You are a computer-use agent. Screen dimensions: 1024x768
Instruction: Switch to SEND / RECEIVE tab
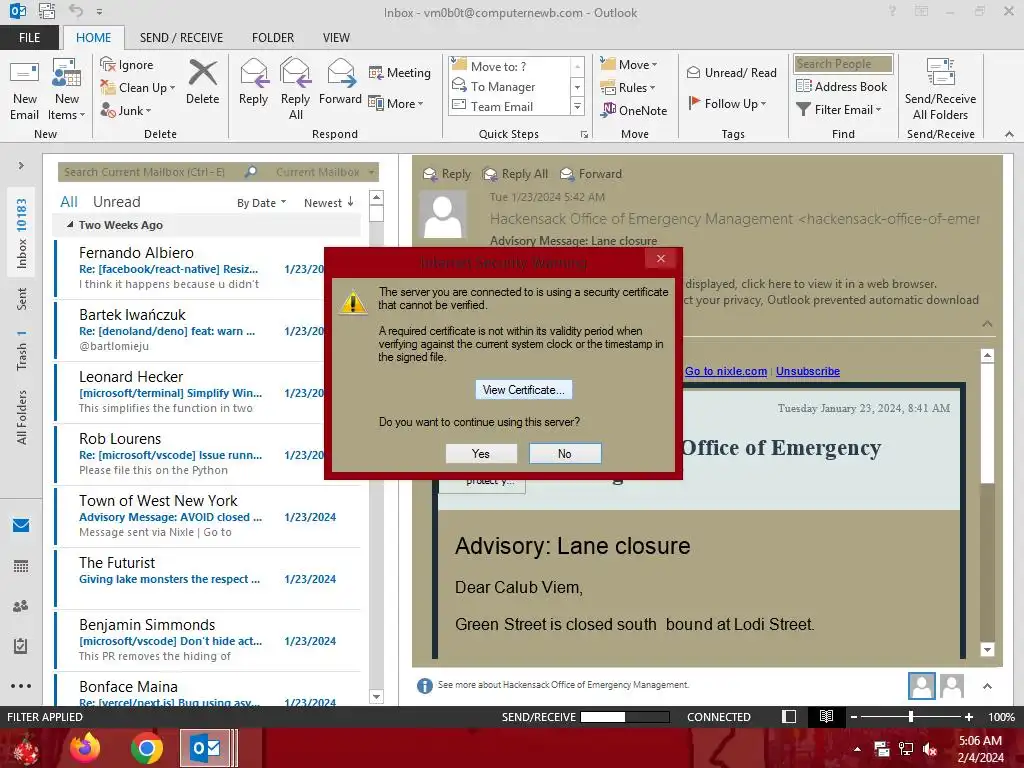(181, 37)
